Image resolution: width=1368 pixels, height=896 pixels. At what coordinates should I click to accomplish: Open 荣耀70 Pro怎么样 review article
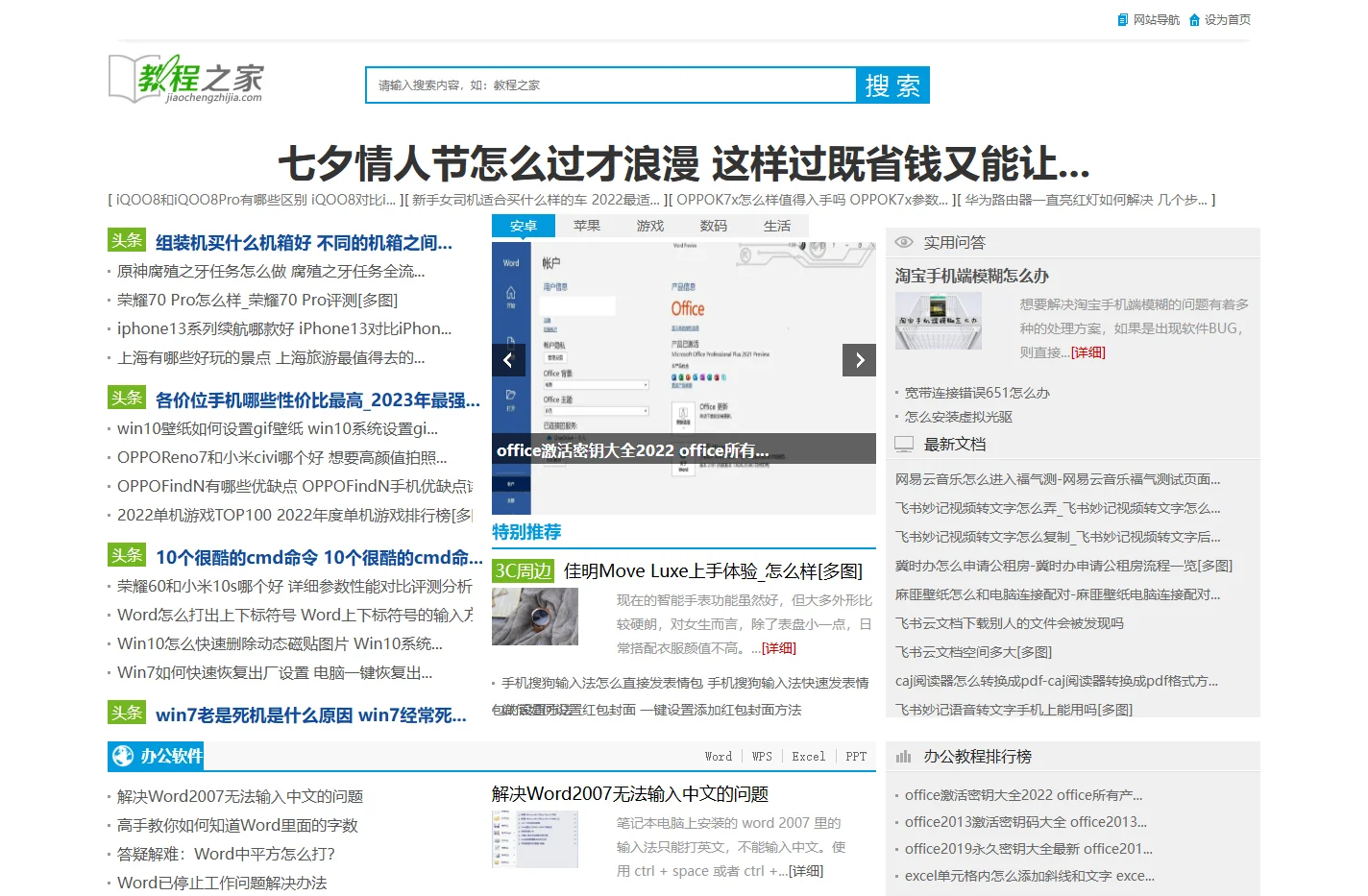(x=257, y=300)
